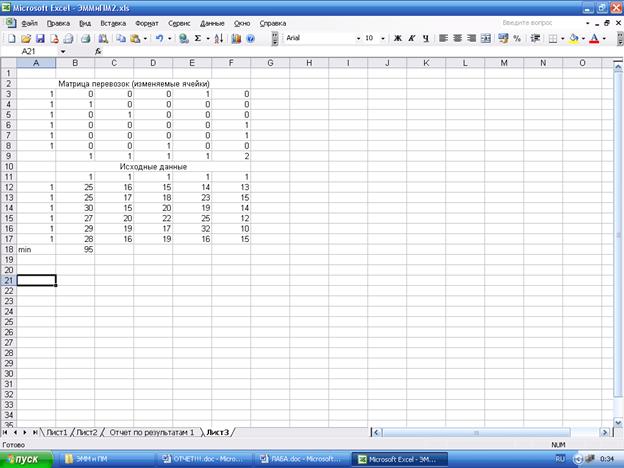
Task: Center the cell text
Action: tap(457, 38)
